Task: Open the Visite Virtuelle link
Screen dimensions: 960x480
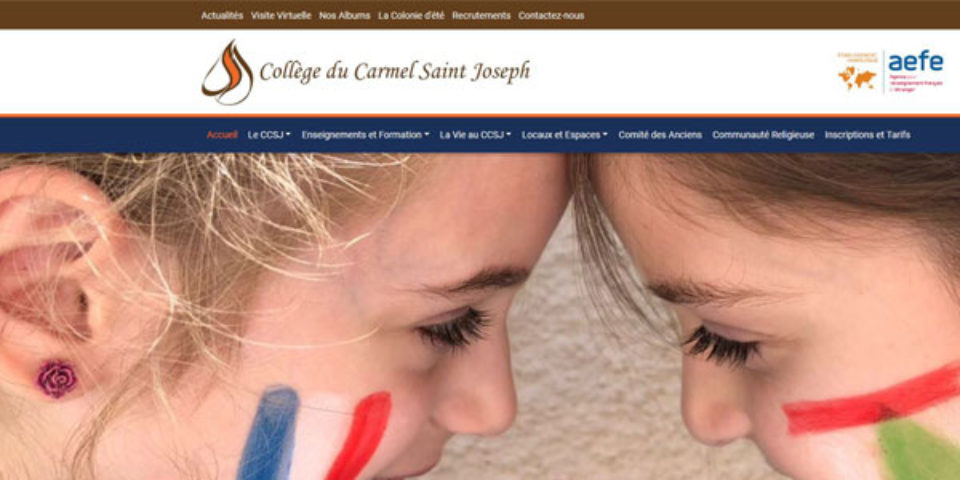Action: point(281,16)
